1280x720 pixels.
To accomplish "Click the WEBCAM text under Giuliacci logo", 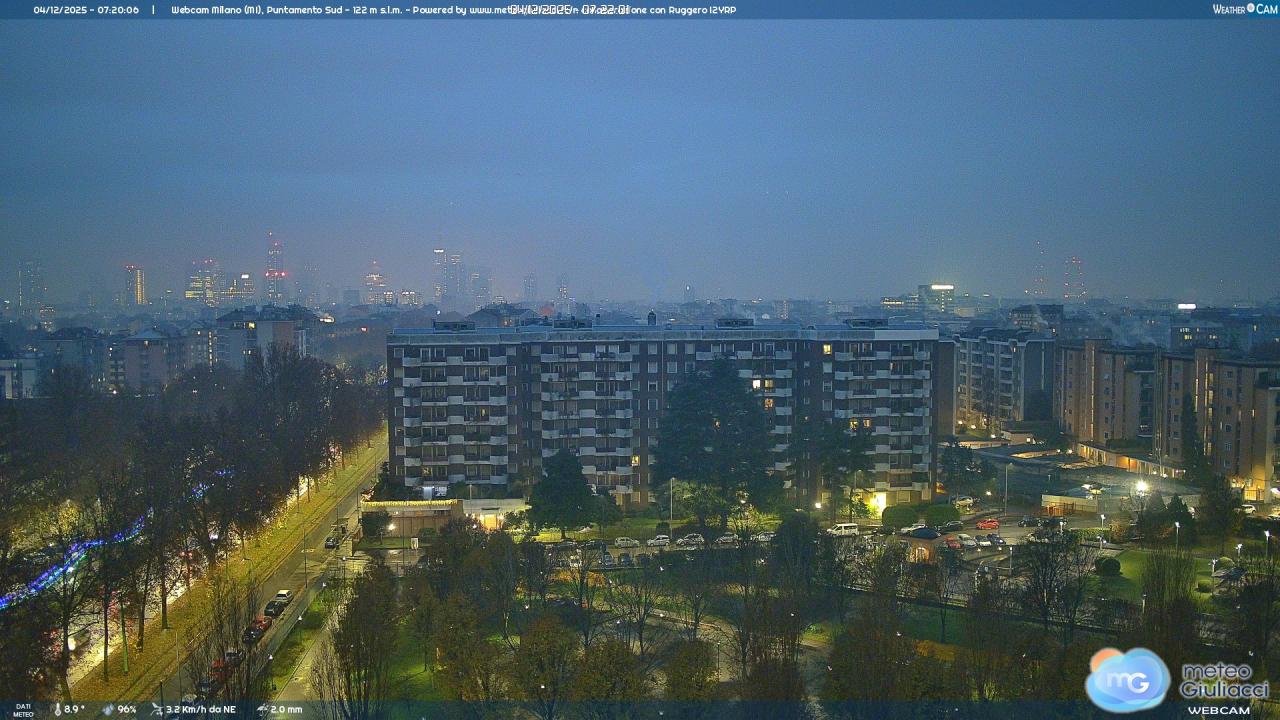I will tap(1218, 709).
